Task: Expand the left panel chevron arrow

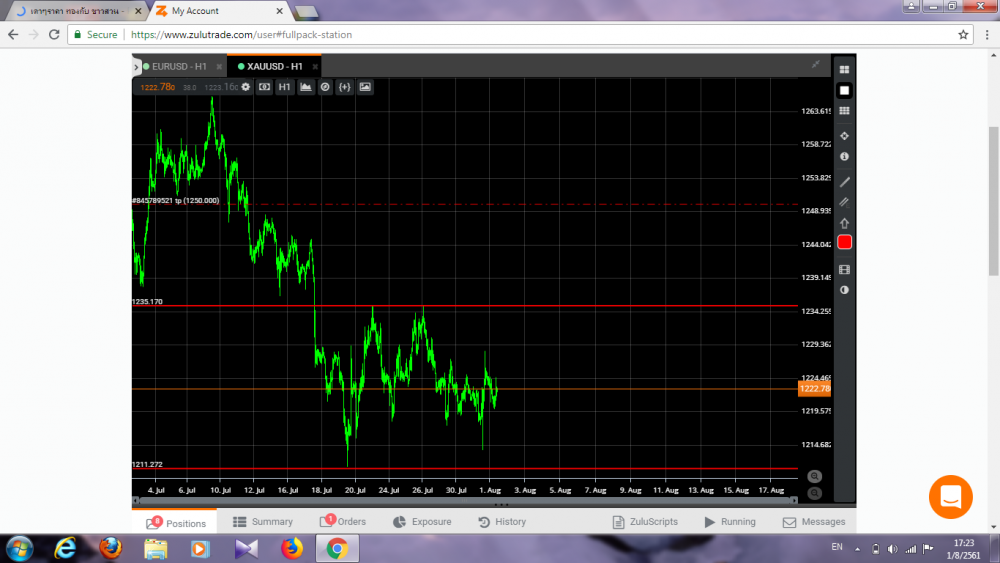Action: click(136, 66)
